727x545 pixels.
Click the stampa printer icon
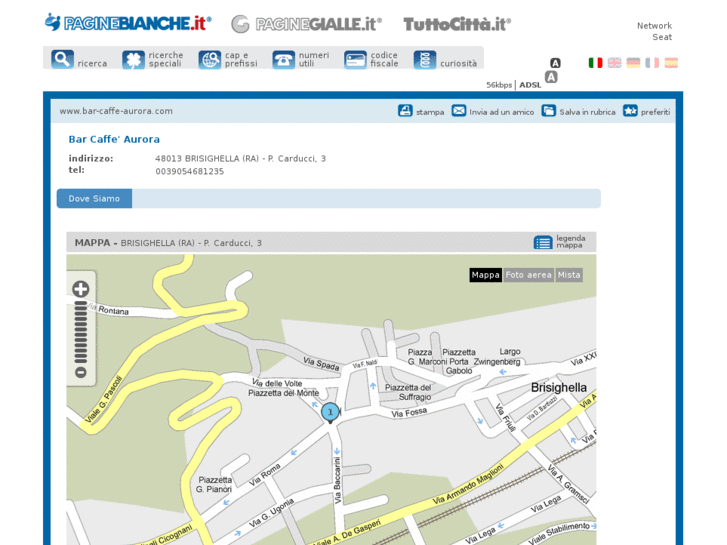coord(405,111)
